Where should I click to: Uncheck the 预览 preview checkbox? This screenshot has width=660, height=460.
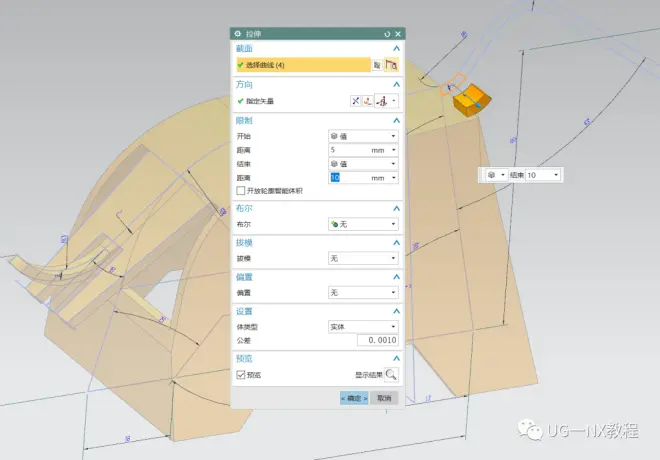pyautogui.click(x=240, y=374)
